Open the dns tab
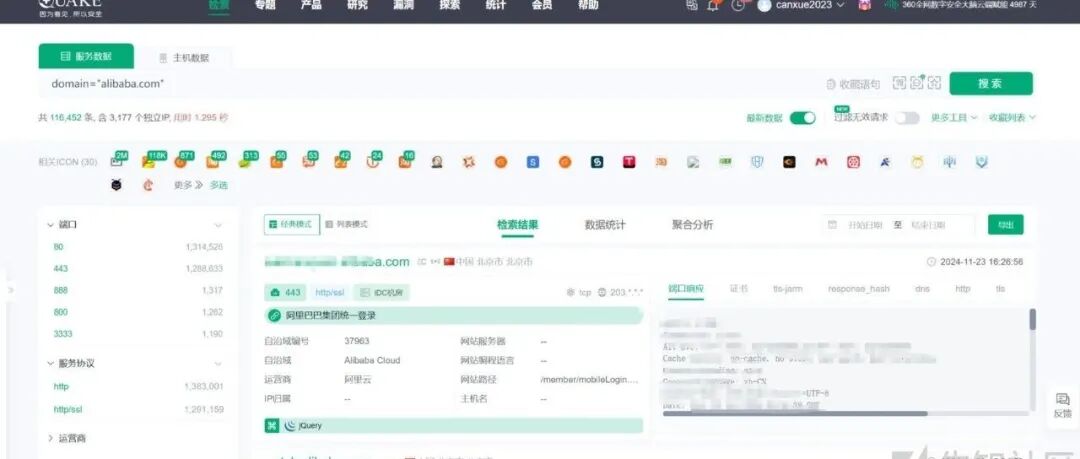 point(922,289)
